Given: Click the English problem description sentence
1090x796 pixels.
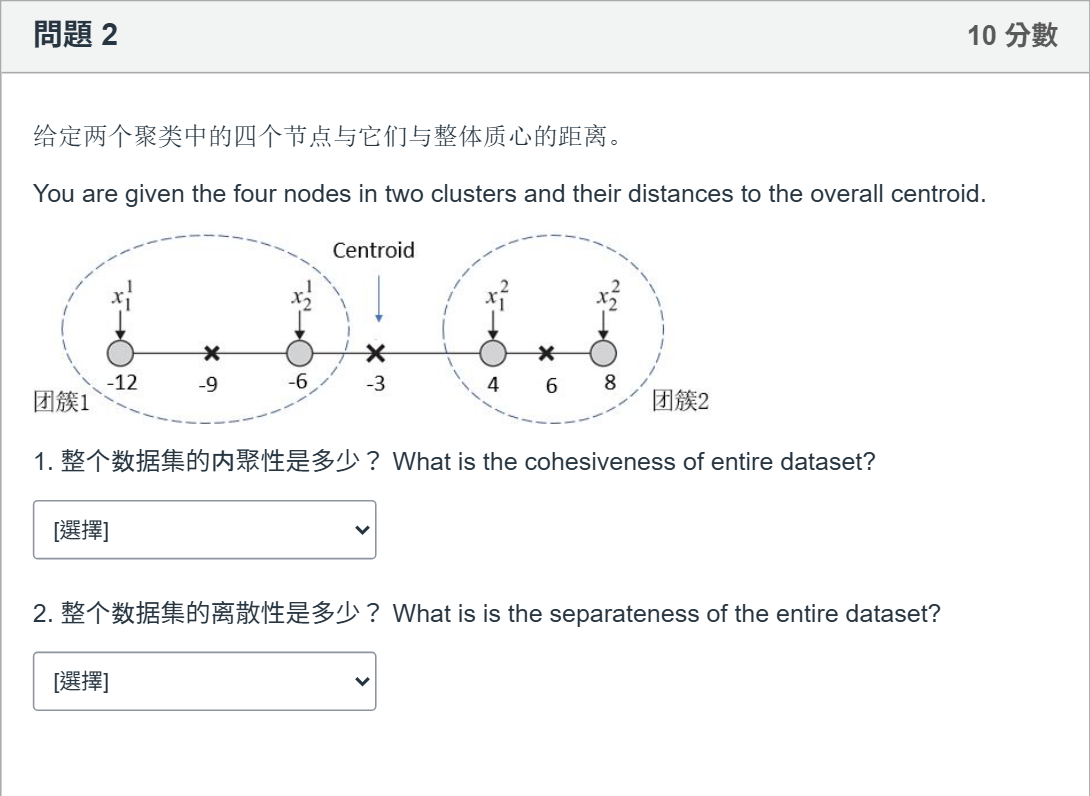Looking at the screenshot, I should pos(510,193).
